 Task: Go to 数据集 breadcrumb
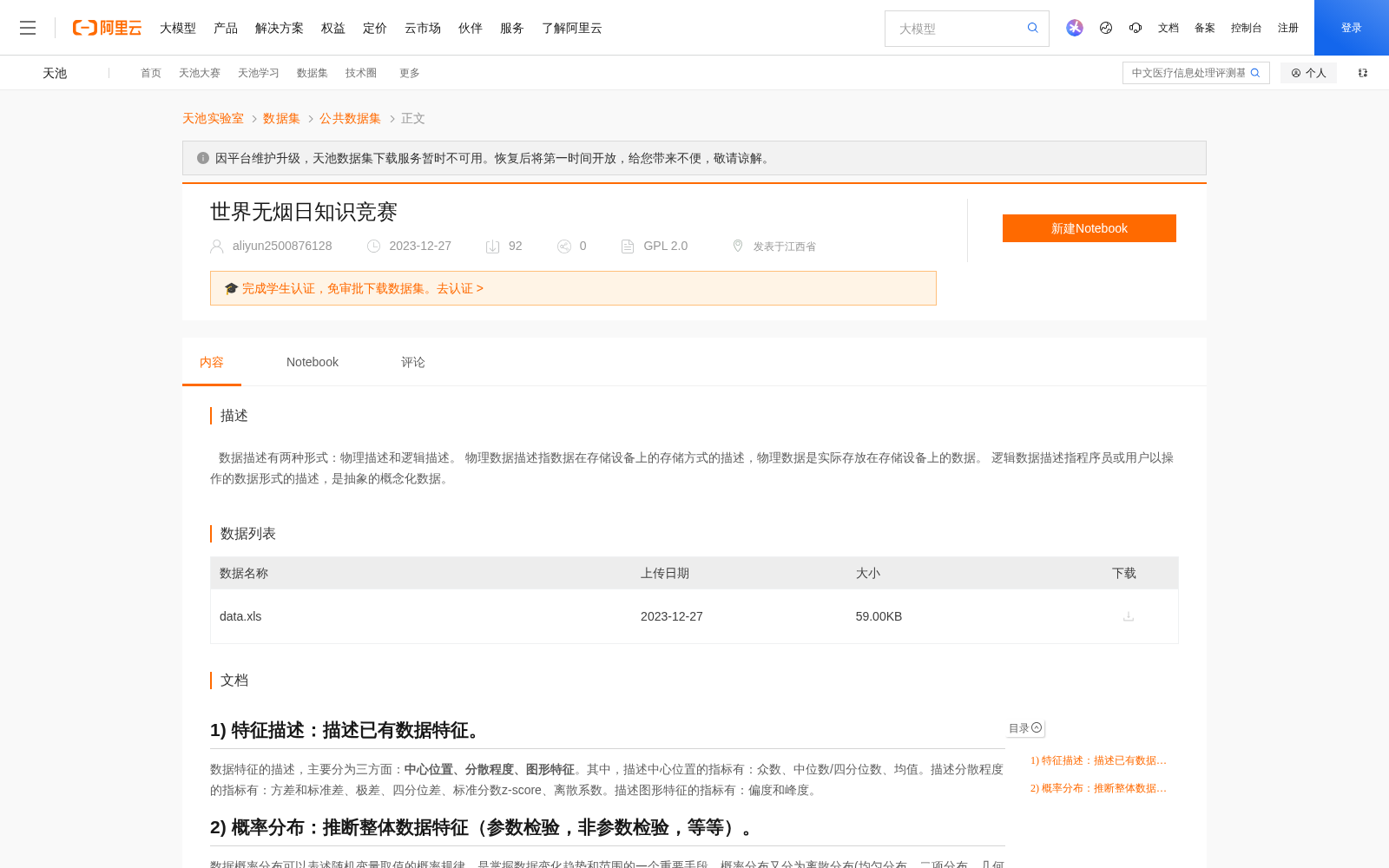click(x=281, y=118)
